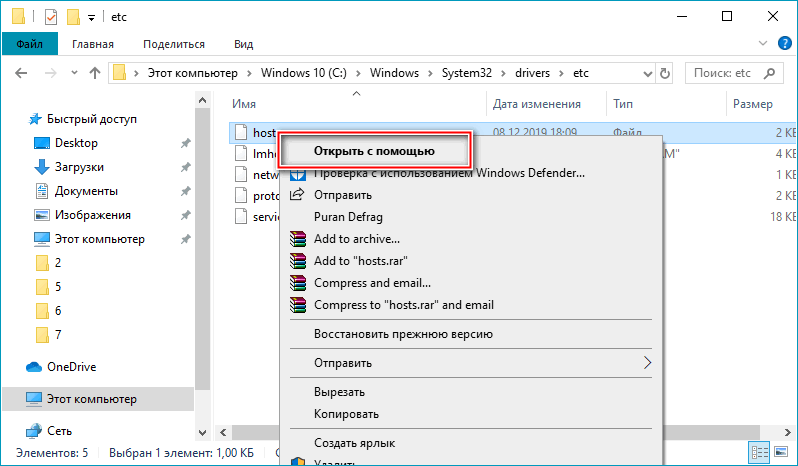This screenshot has height=466, width=798.
Task: Click the search magnifier icon
Action: click(x=770, y=73)
